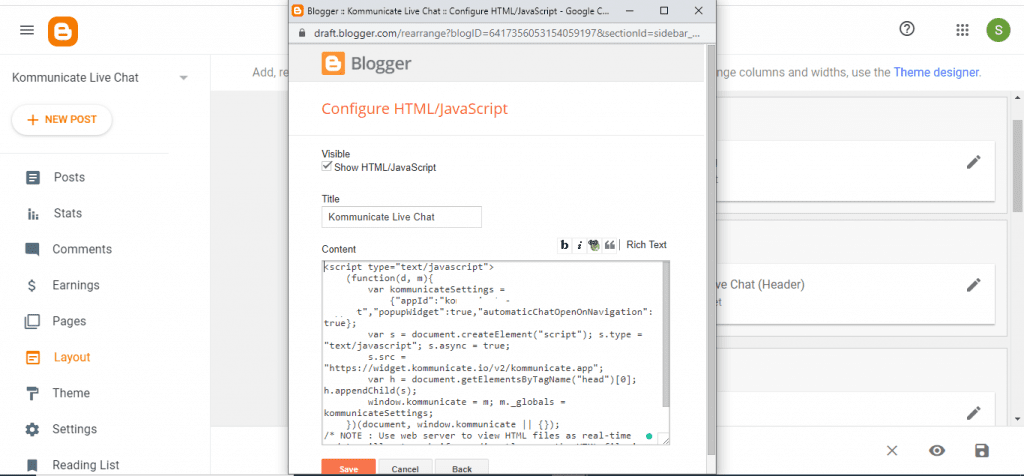The width and height of the screenshot is (1024, 476).
Task: Click the address bar padlock icon
Action: (302, 33)
